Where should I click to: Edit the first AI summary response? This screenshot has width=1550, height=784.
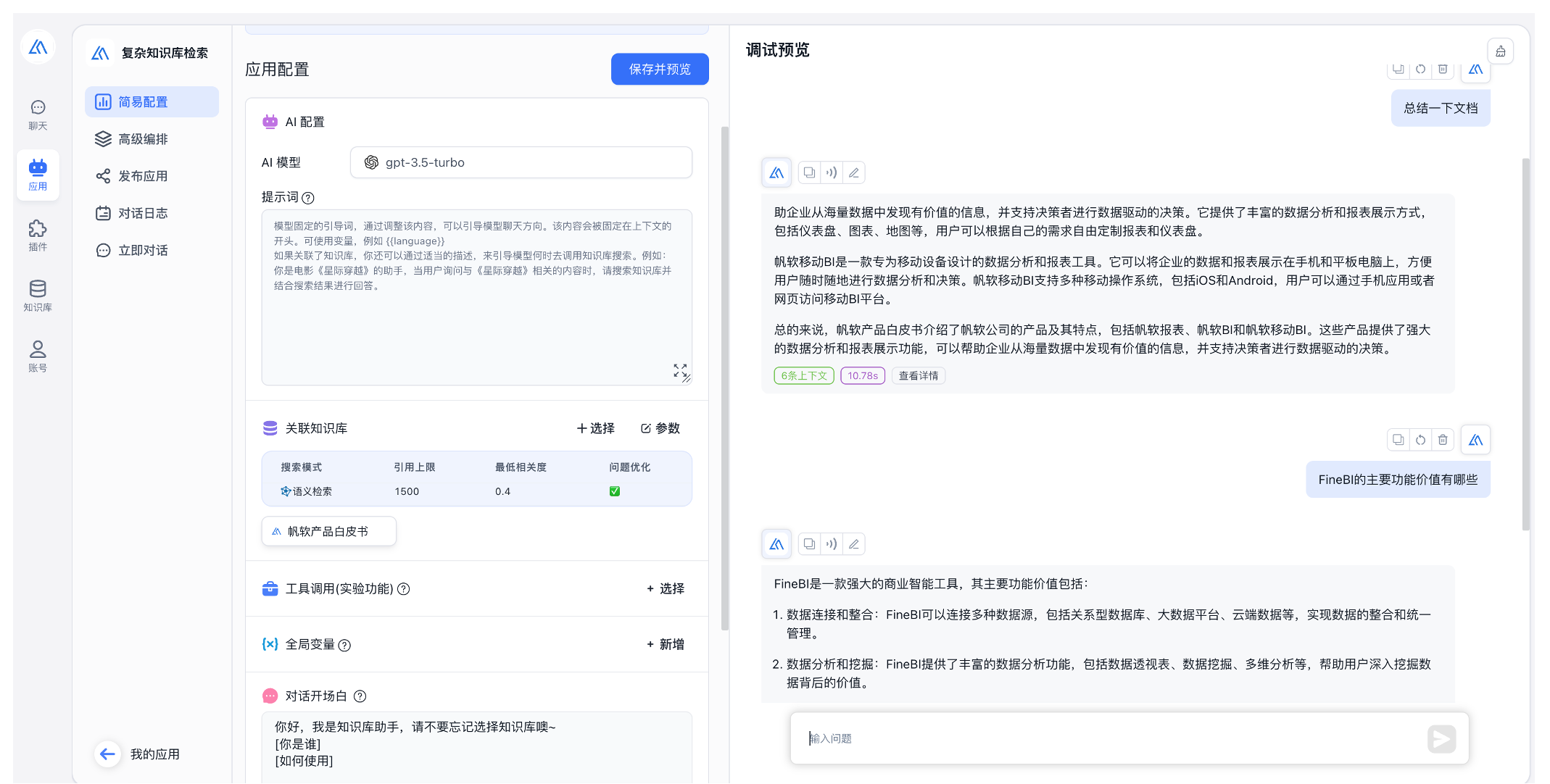click(x=854, y=172)
